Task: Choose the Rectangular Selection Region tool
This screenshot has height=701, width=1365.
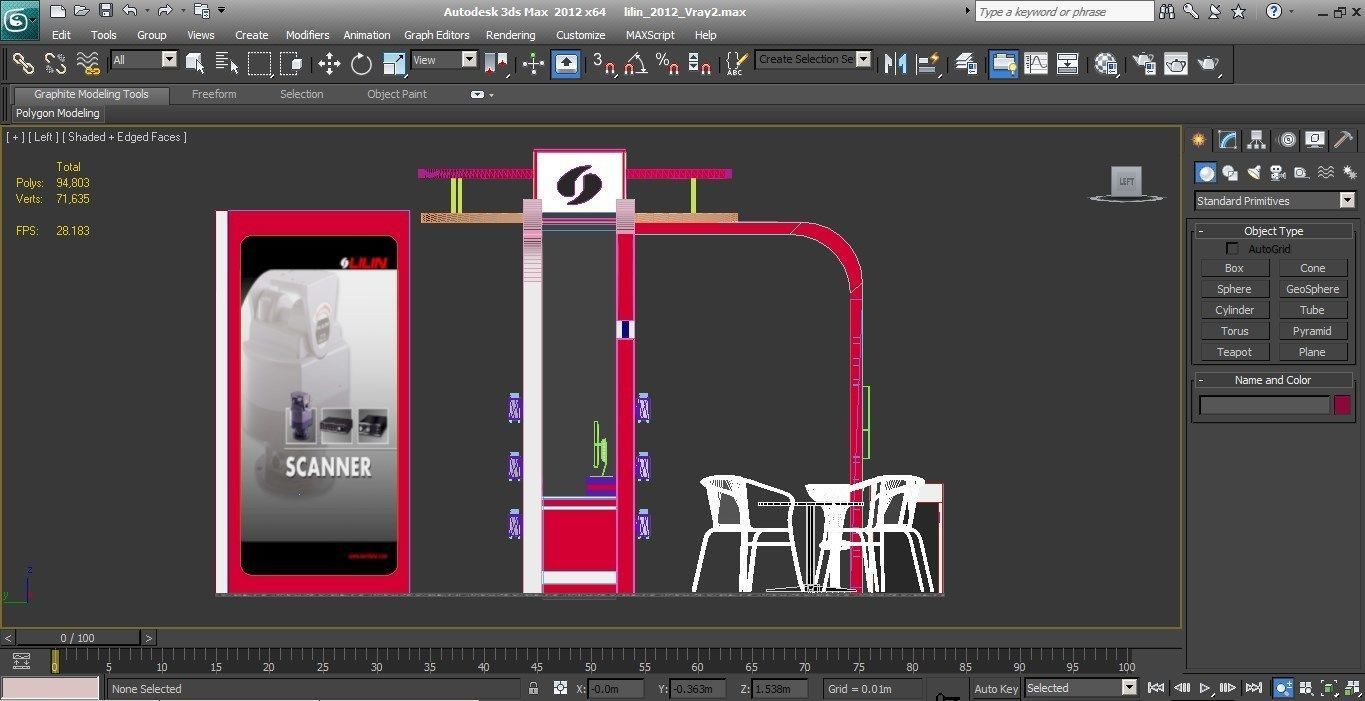Action: pyautogui.click(x=260, y=63)
